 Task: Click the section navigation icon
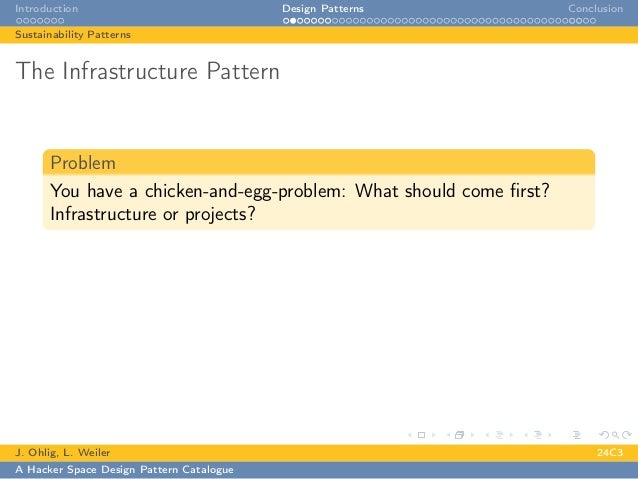click(538, 435)
